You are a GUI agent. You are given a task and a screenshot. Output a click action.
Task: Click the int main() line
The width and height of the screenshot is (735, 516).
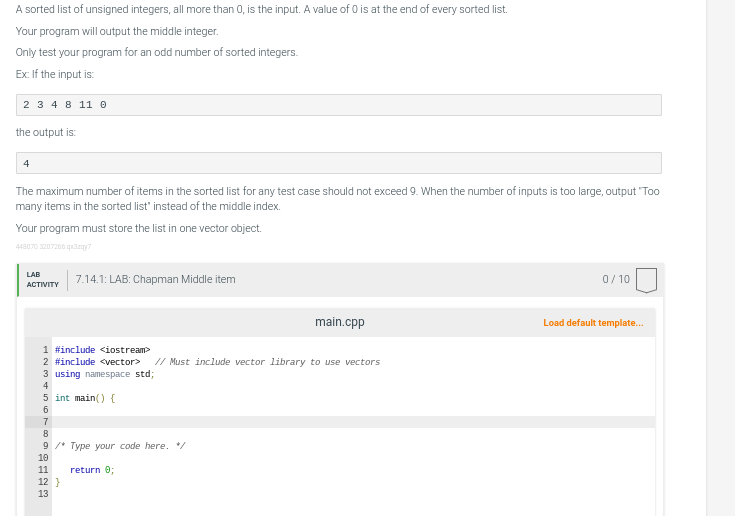[x=85, y=398]
